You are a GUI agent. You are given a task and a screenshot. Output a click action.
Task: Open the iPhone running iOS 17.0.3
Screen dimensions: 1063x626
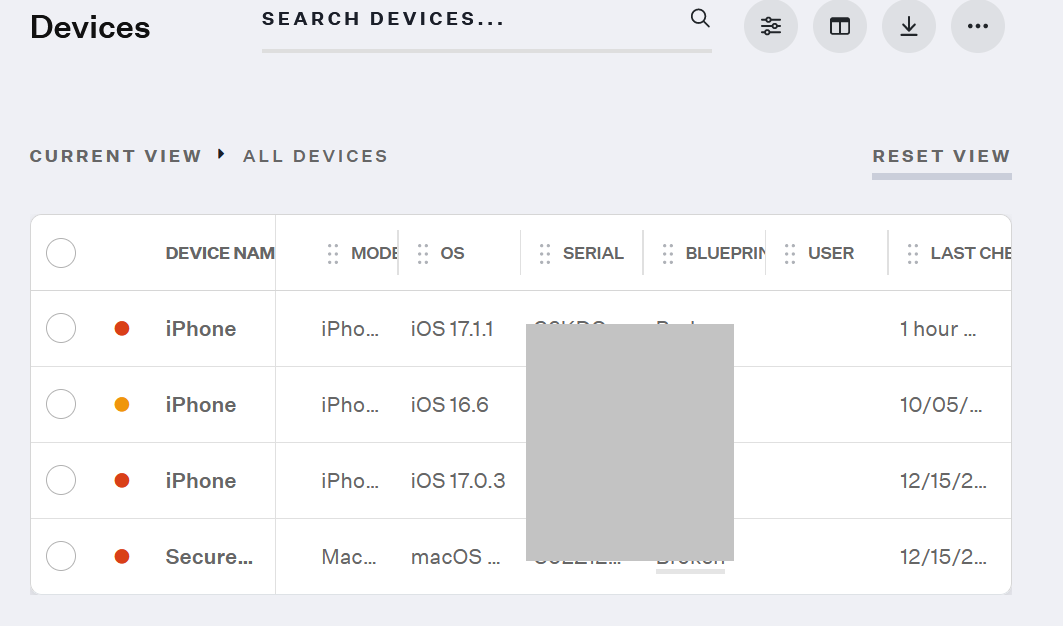201,481
